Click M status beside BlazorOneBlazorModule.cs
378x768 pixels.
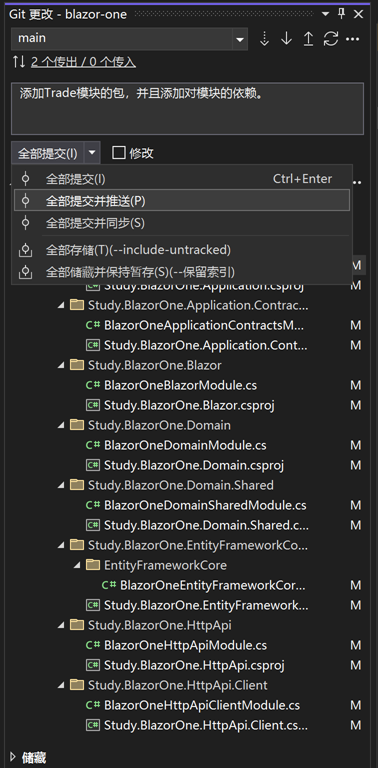(x=355, y=385)
